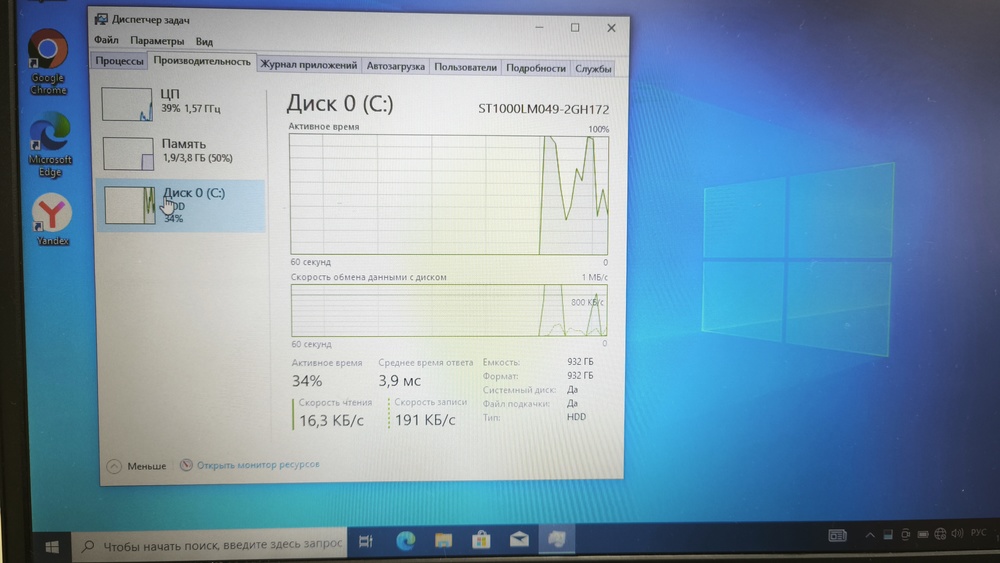Viewport: 1000px width, 563px height.
Task: Click the disk active time graph
Action: click(x=449, y=194)
